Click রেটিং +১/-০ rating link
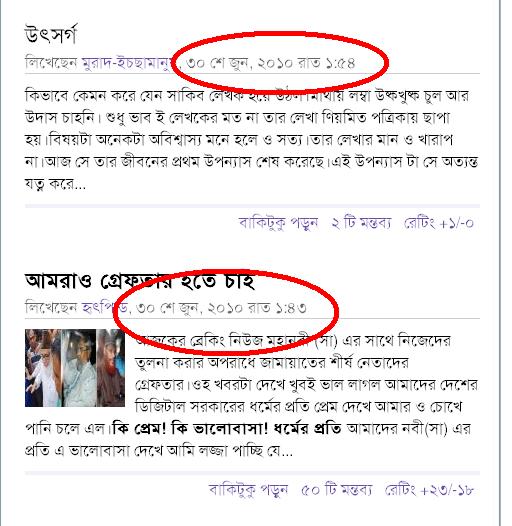This screenshot has width=512, height=526. (439, 223)
